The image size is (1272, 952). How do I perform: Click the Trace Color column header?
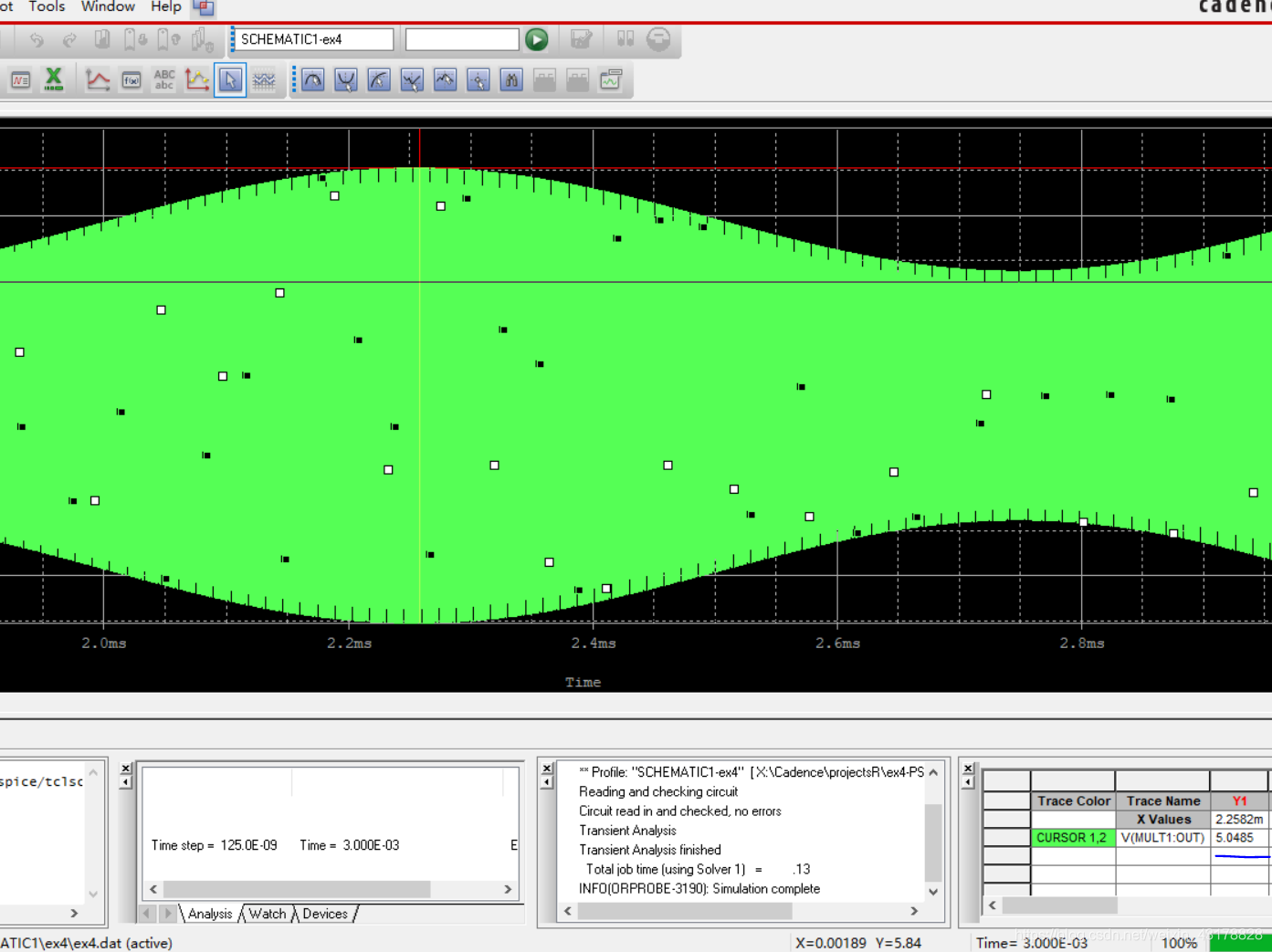pyautogui.click(x=1073, y=801)
